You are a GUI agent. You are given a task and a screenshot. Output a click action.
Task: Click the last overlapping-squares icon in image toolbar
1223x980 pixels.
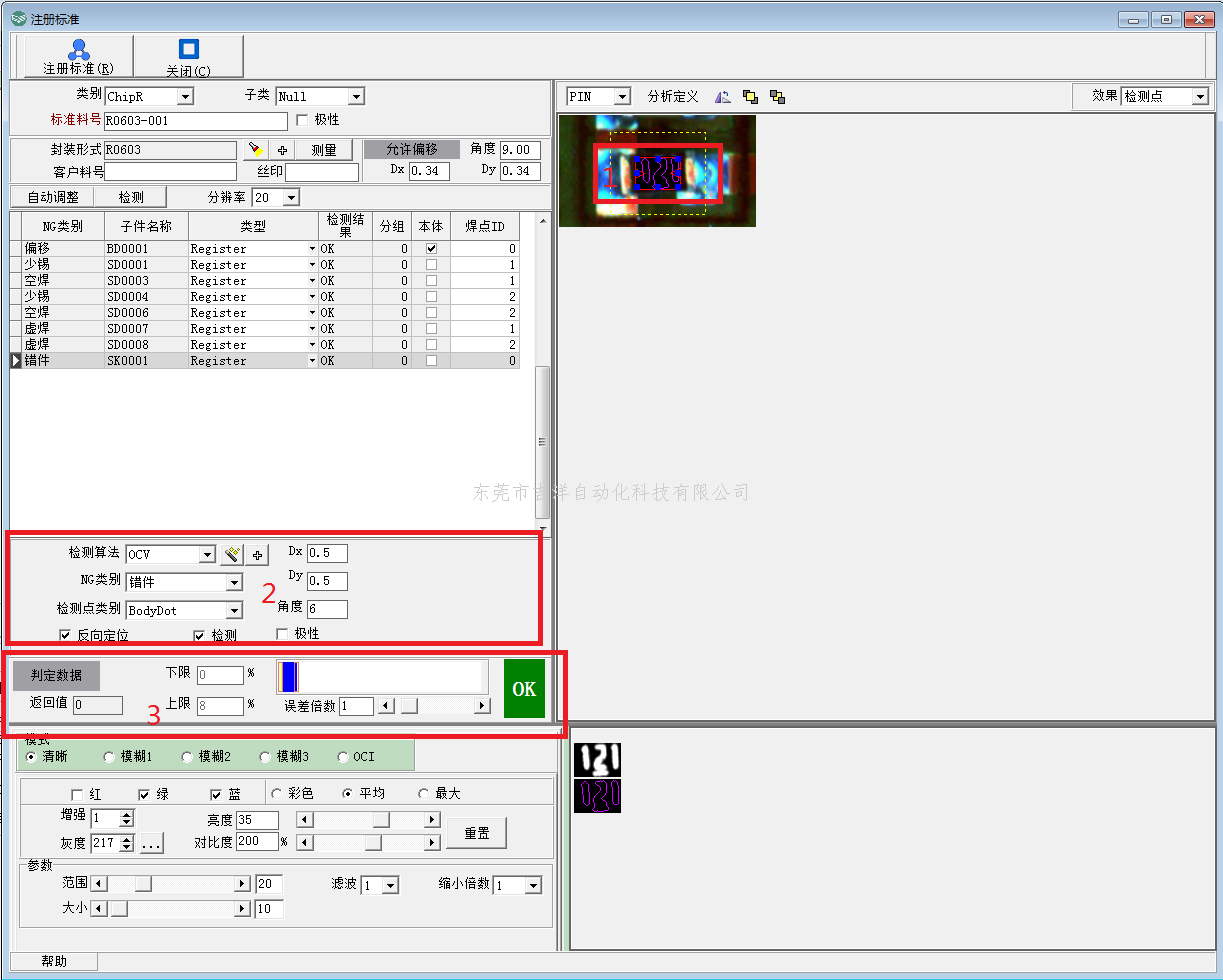[x=777, y=97]
